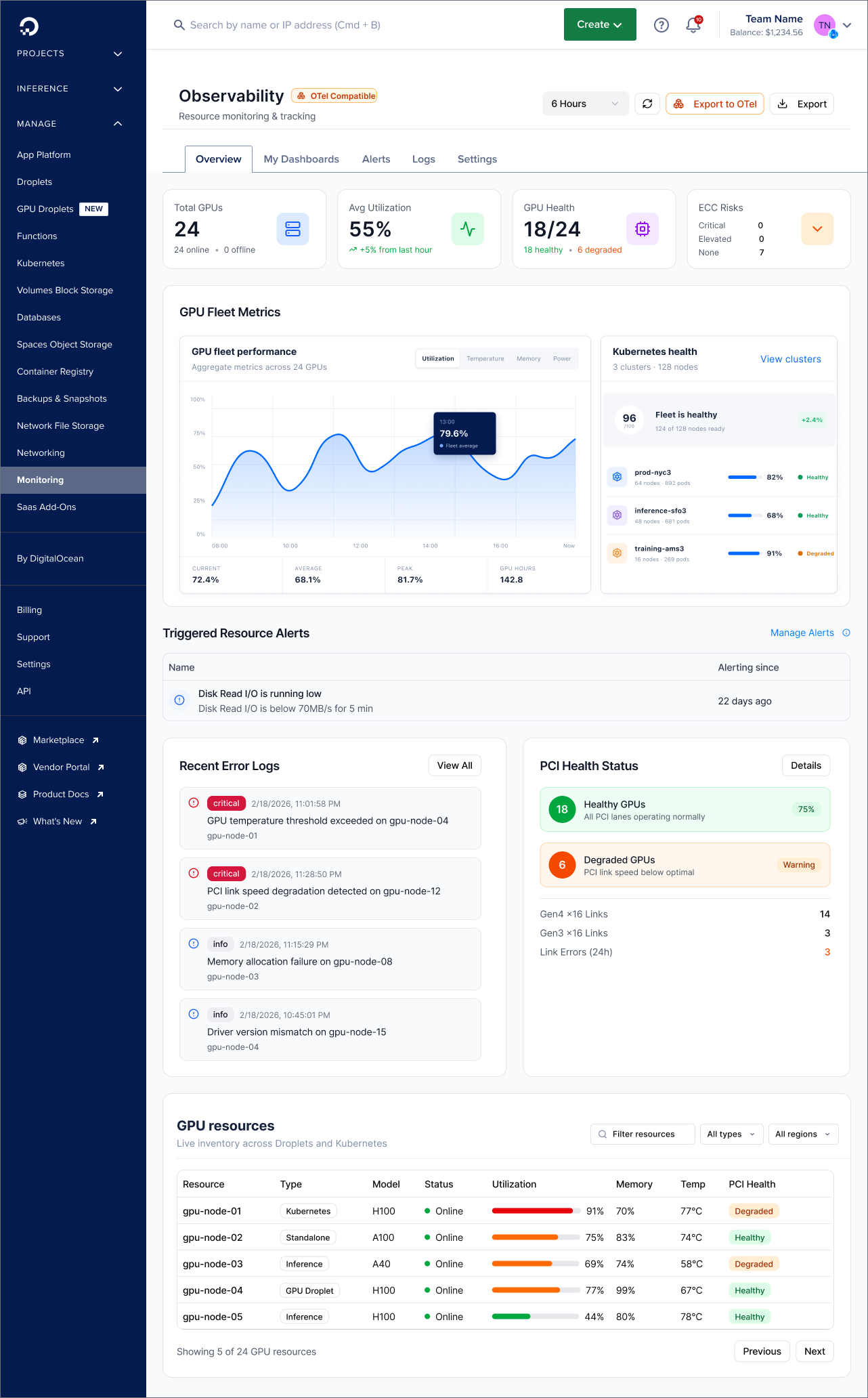Click the training-ams3 cluster icon

(617, 553)
